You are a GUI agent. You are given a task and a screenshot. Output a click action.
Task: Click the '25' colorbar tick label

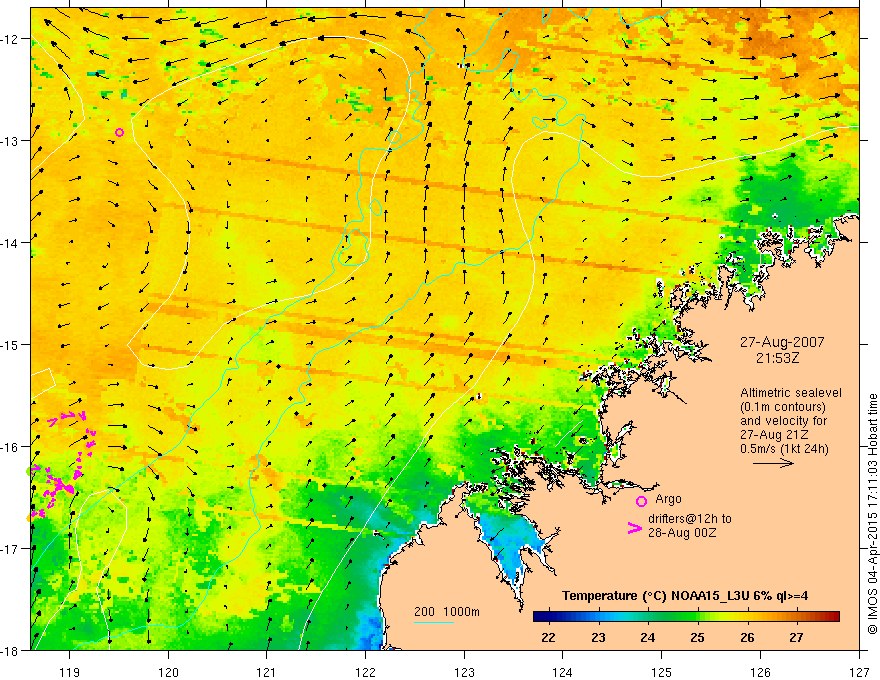point(698,637)
